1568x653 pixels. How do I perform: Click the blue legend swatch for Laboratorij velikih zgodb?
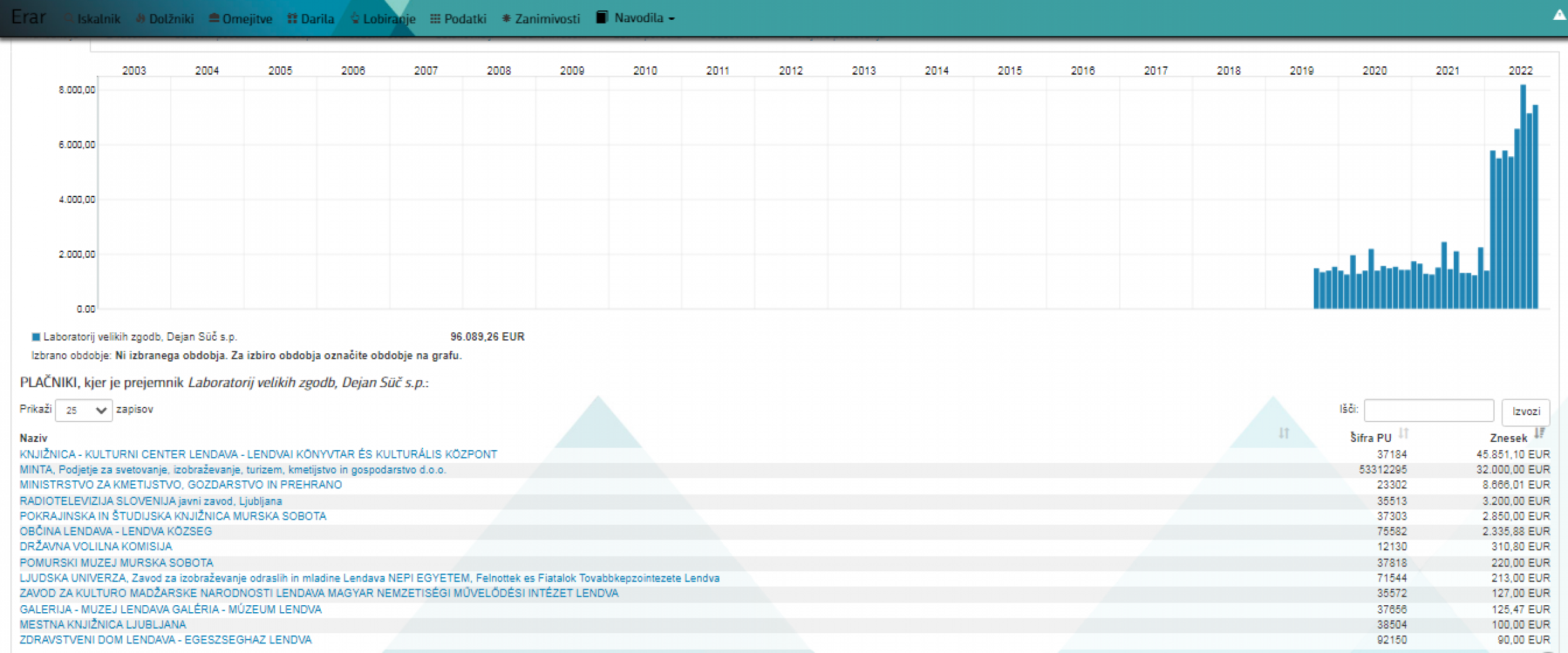pos(36,337)
